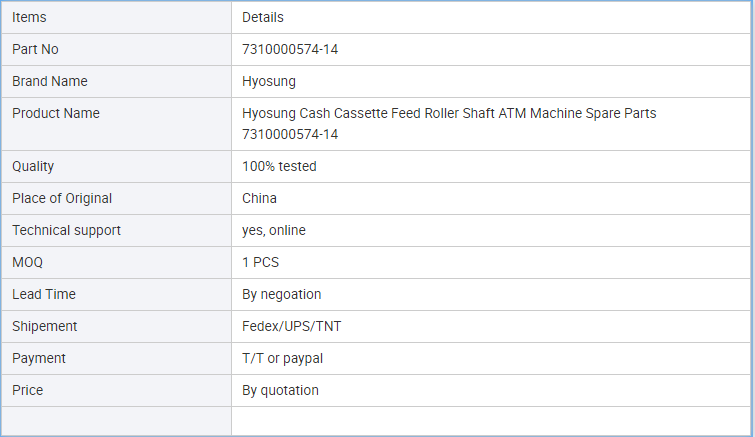
Task: Select the 100% tested value
Action: [279, 167]
